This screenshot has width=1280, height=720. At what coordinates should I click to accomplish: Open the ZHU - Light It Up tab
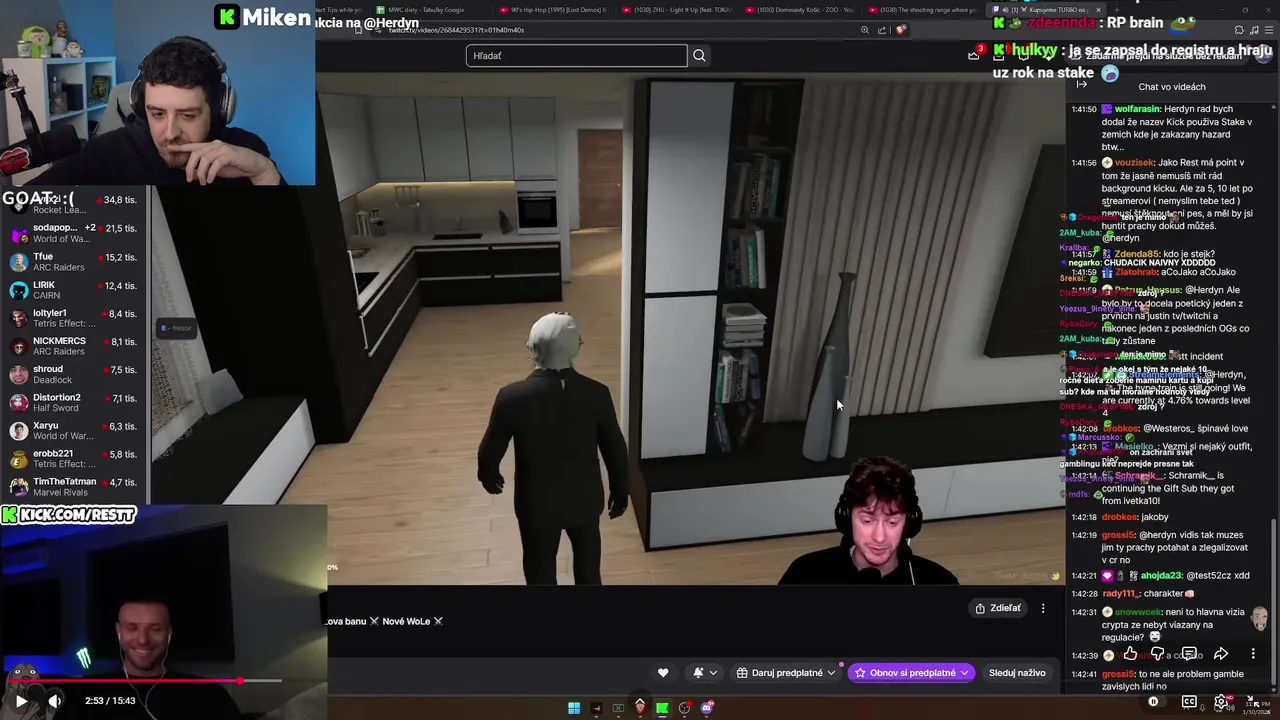click(675, 10)
